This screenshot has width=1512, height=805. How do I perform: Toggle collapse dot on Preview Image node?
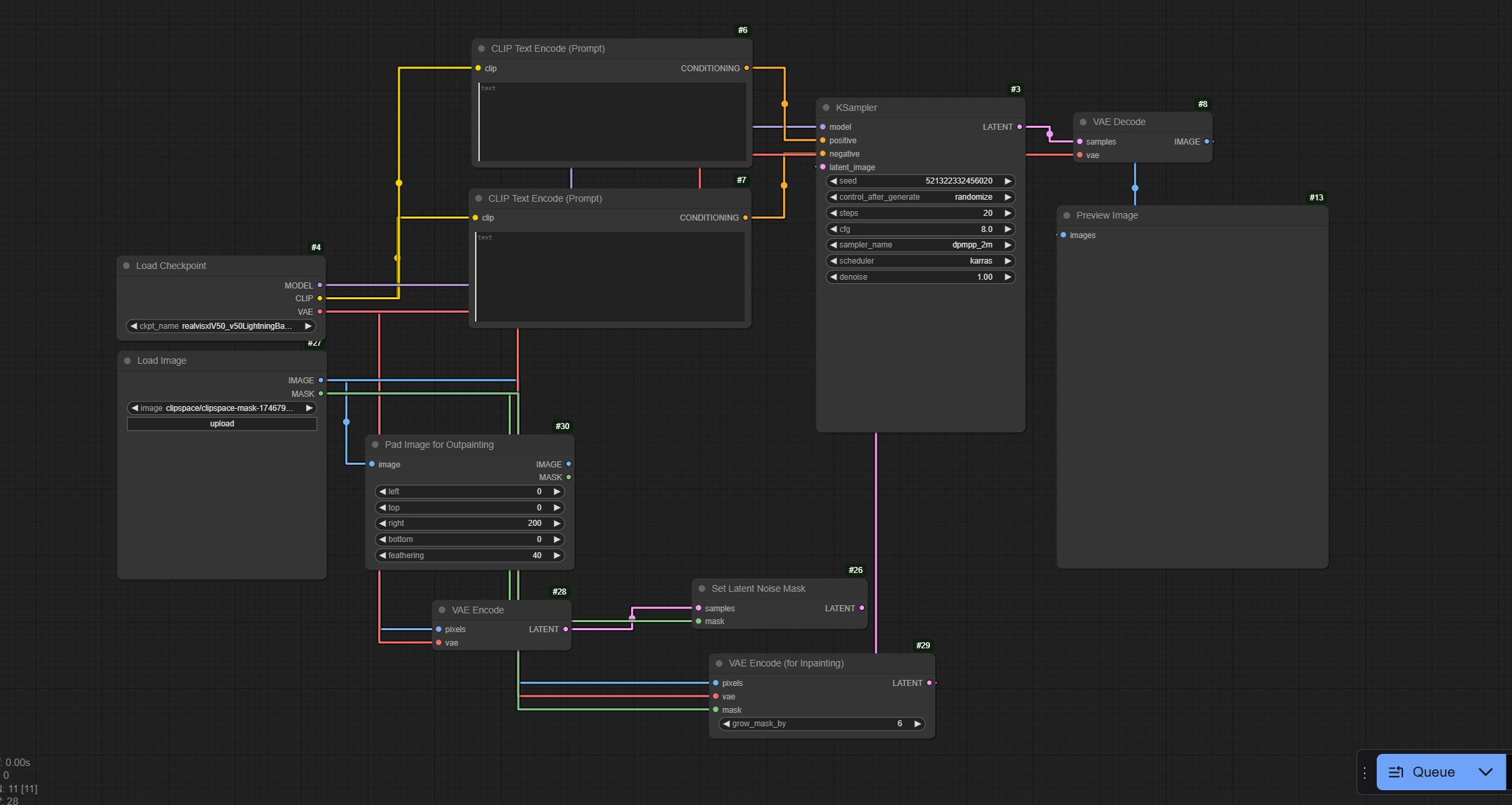coord(1067,216)
